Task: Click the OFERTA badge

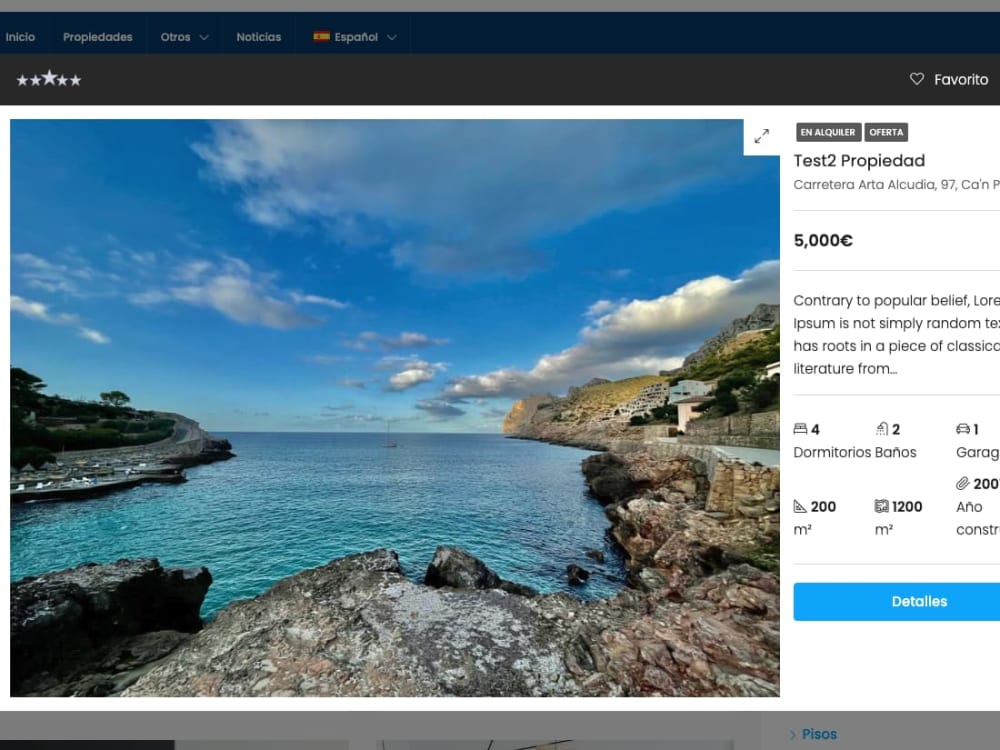Action: (x=886, y=132)
